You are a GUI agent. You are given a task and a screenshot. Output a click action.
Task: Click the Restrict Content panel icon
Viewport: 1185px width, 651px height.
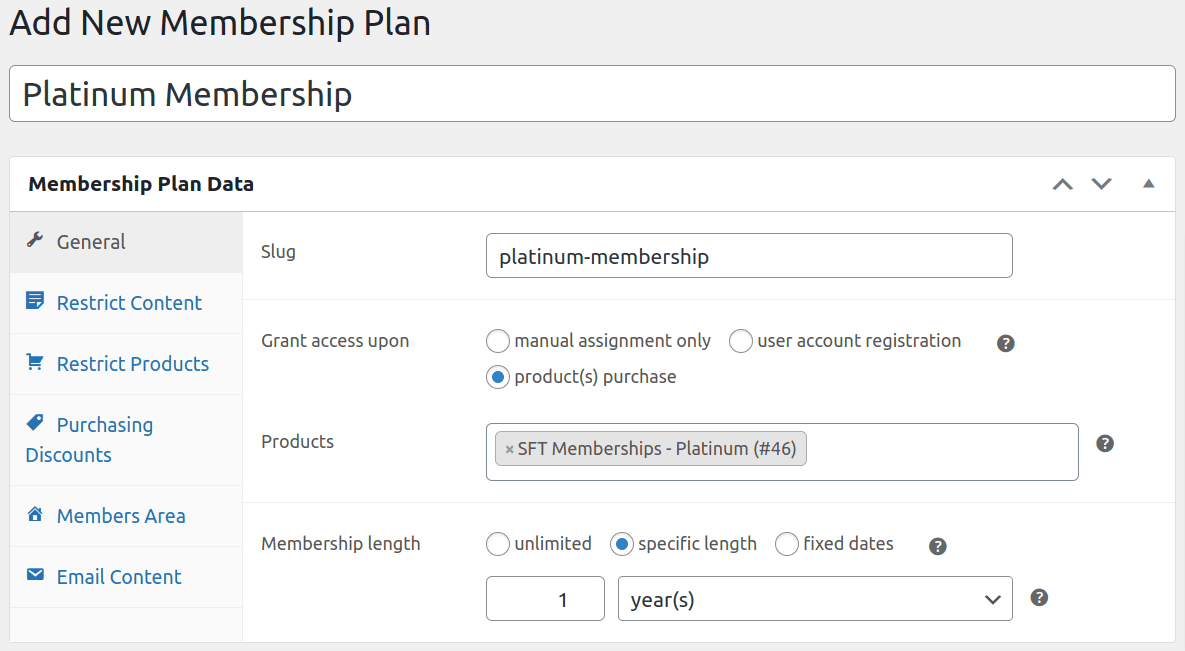coord(33,300)
